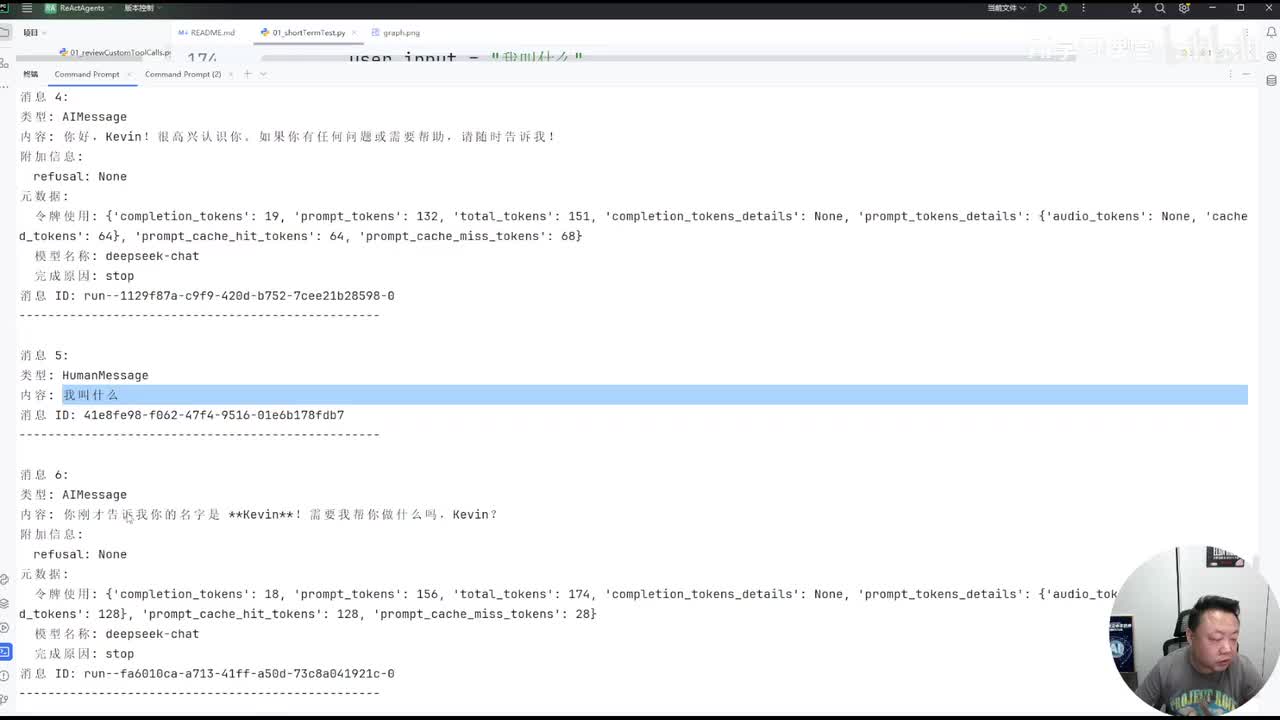The height and width of the screenshot is (720, 1280).
Task: Switch to graph.png editor tab
Action: 395,32
